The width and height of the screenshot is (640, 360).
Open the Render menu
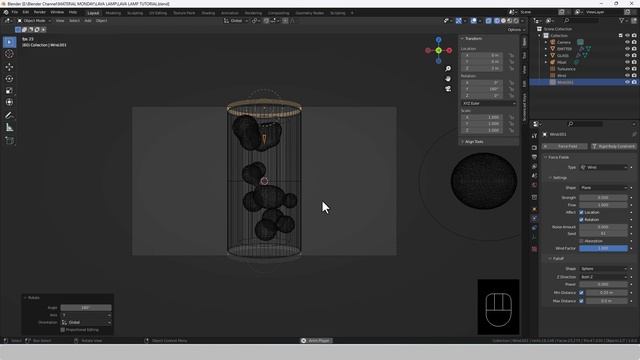[40, 12]
